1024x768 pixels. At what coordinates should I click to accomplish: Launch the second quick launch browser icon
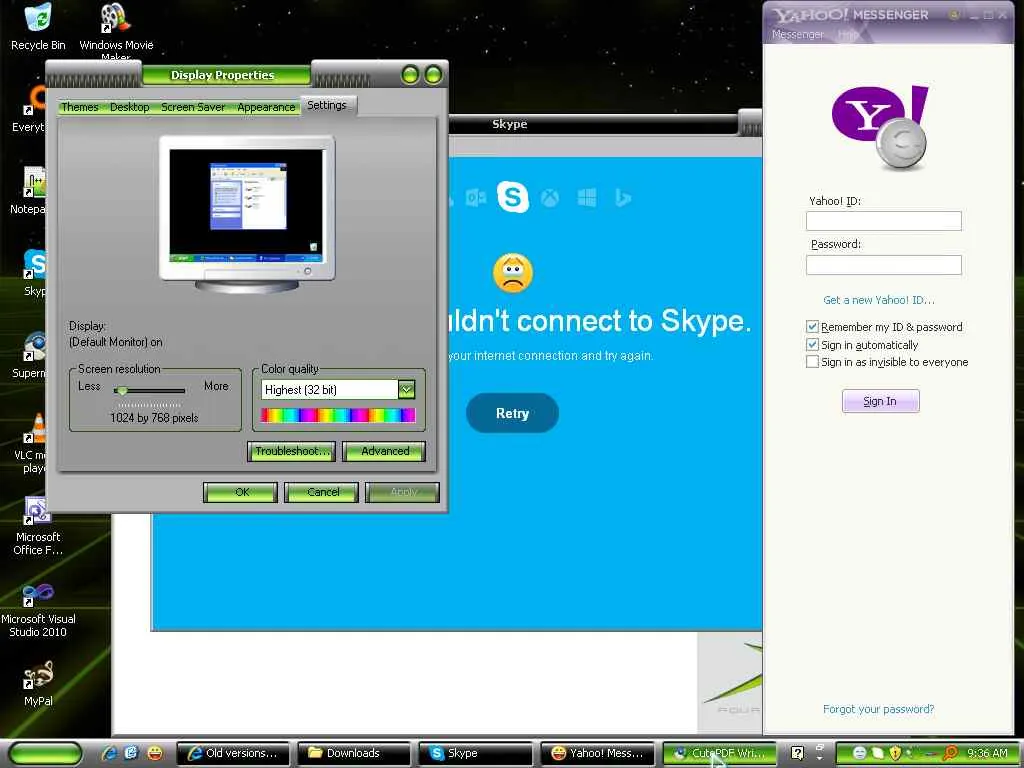click(131, 753)
